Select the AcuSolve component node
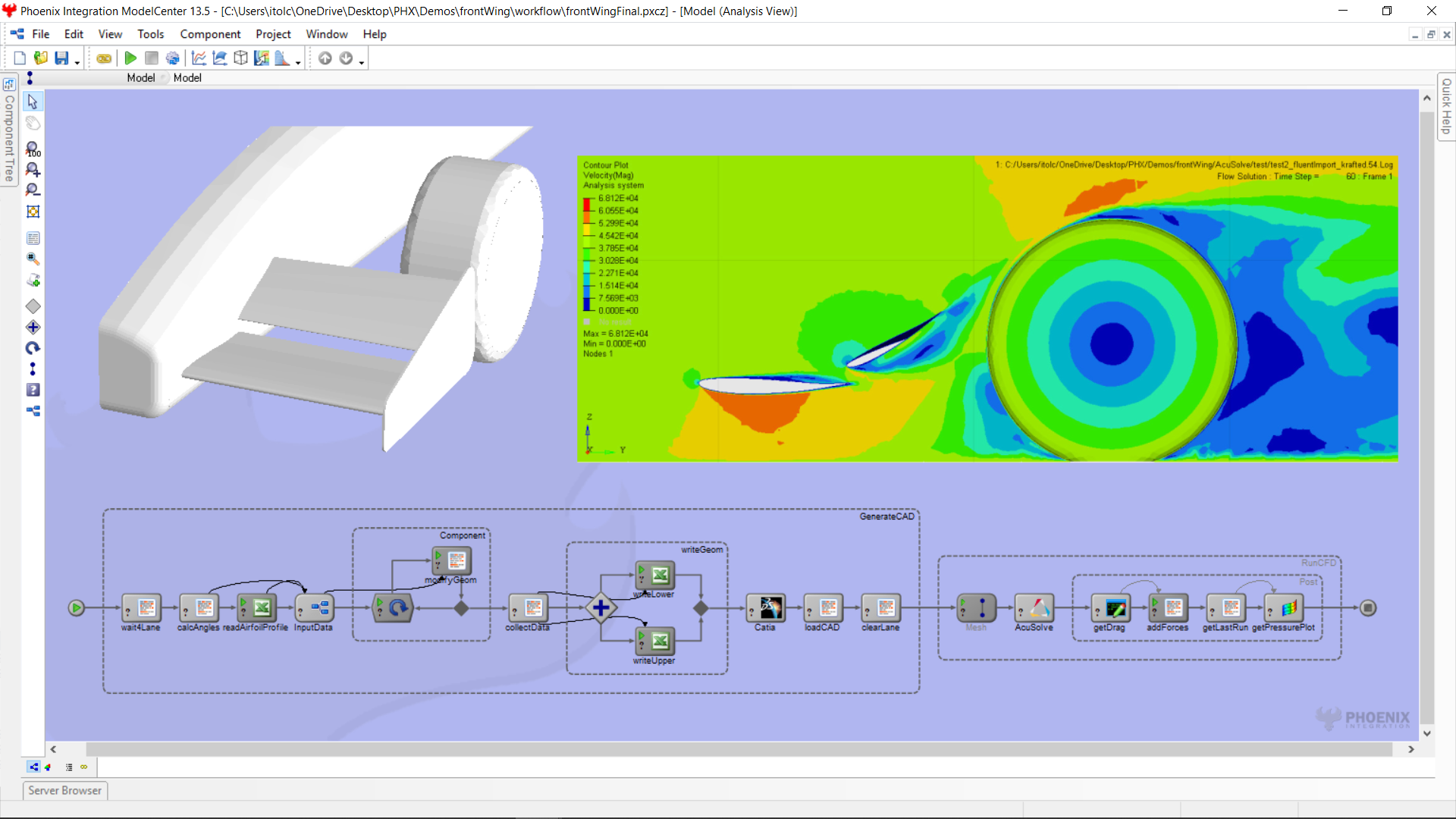This screenshot has height=819, width=1456. [x=1034, y=607]
